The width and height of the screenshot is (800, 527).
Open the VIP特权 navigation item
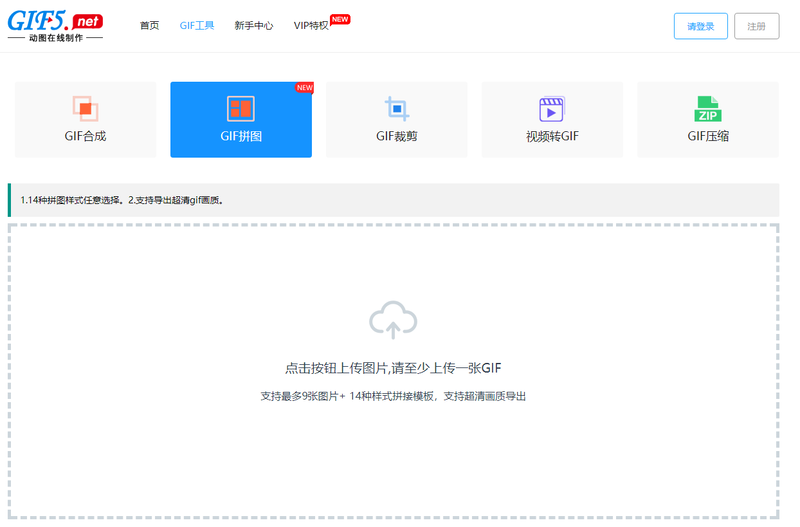point(311,26)
